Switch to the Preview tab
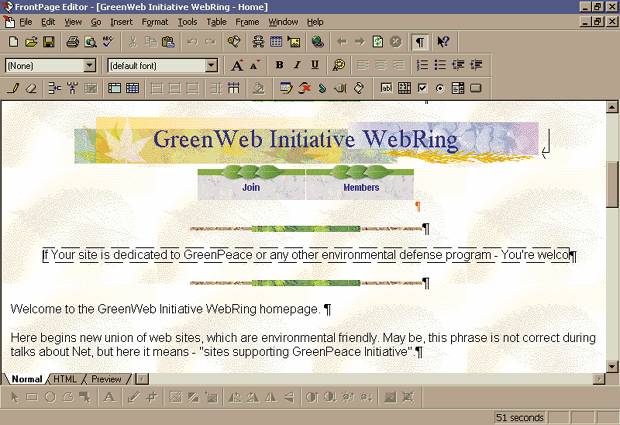This screenshot has height=425, width=620. [106, 379]
